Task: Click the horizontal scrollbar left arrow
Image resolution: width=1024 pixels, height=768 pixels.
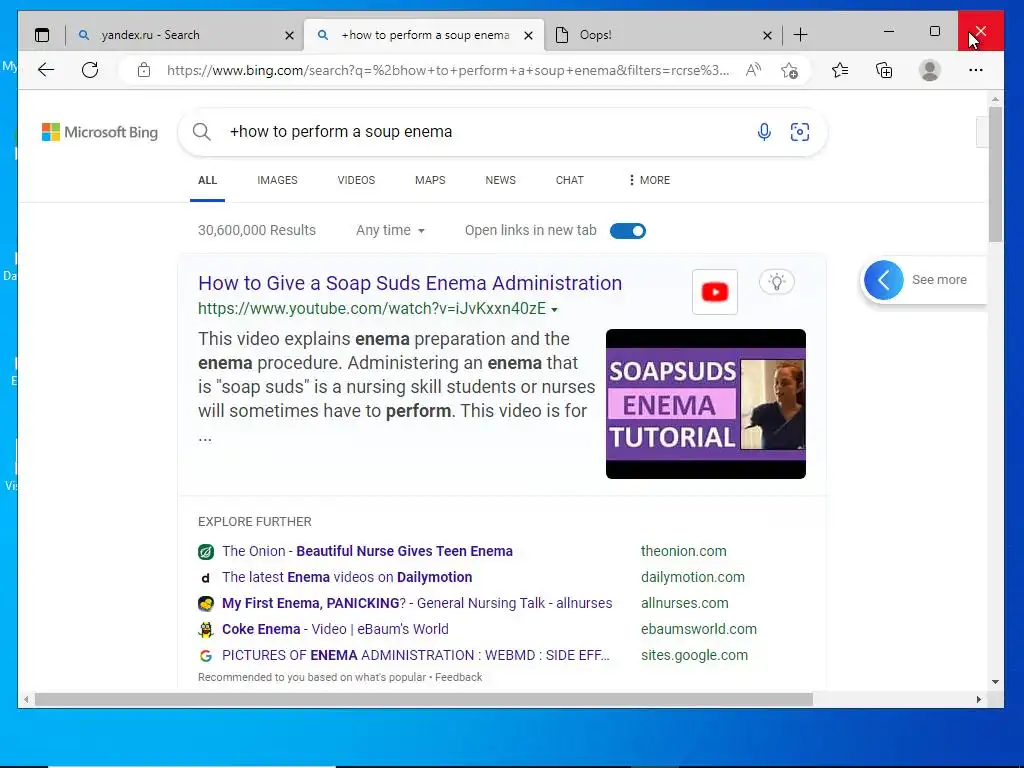Action: (25, 699)
